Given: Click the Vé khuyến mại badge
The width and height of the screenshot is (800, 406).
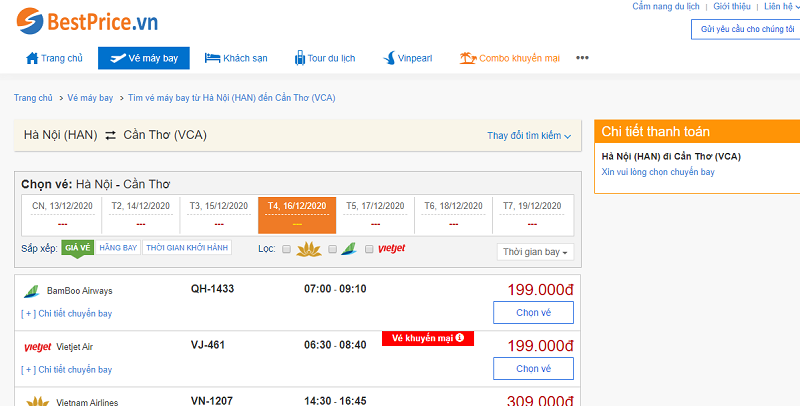Looking at the screenshot, I should [x=428, y=338].
